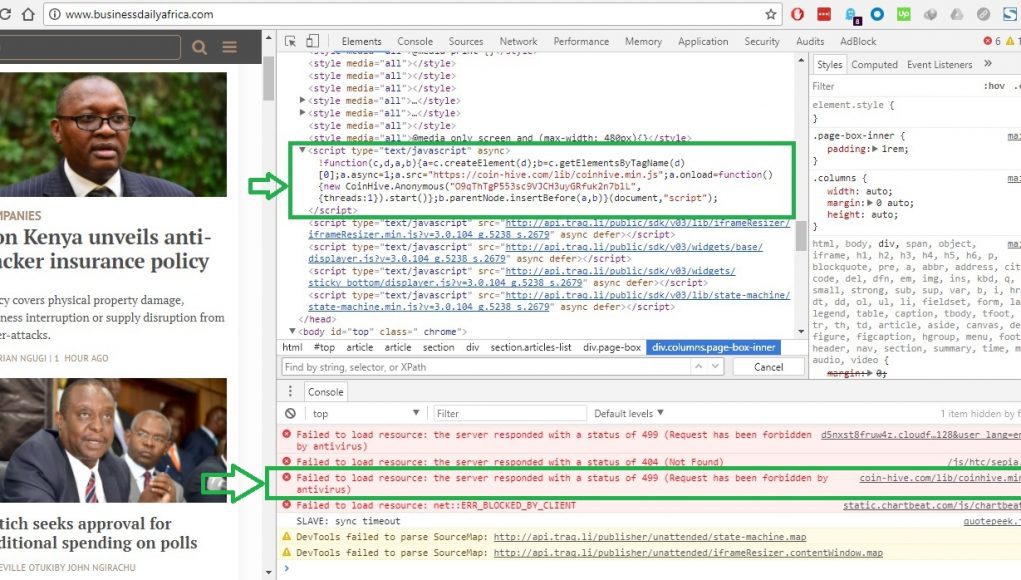The height and width of the screenshot is (580, 1021).
Task: Open the quotepeek source link
Action: tap(992, 521)
